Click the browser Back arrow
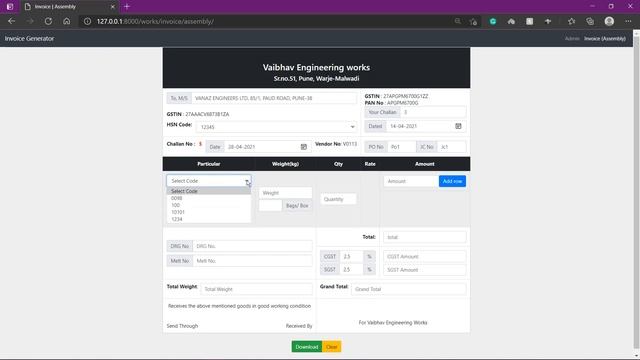 [11, 21]
